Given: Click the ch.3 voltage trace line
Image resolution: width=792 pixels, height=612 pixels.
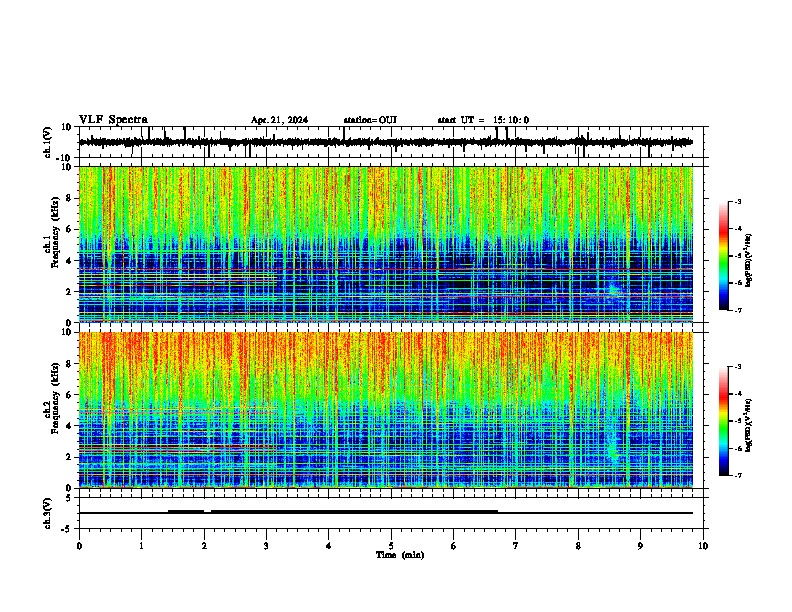Looking at the screenshot, I should pyautogui.click(x=386, y=513).
